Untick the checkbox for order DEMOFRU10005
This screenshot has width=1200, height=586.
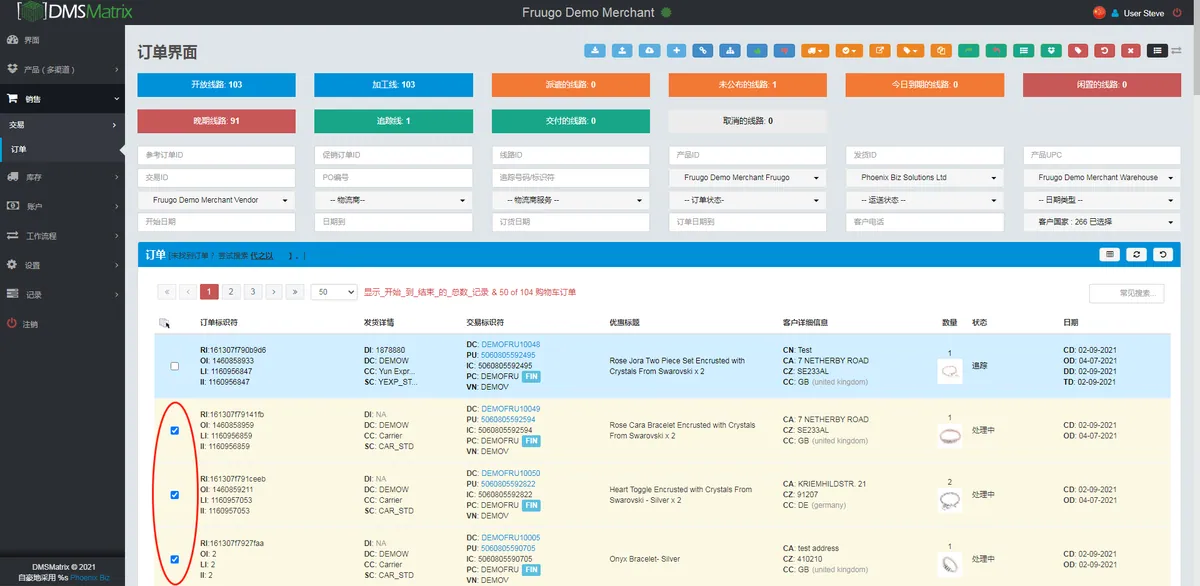(175, 559)
